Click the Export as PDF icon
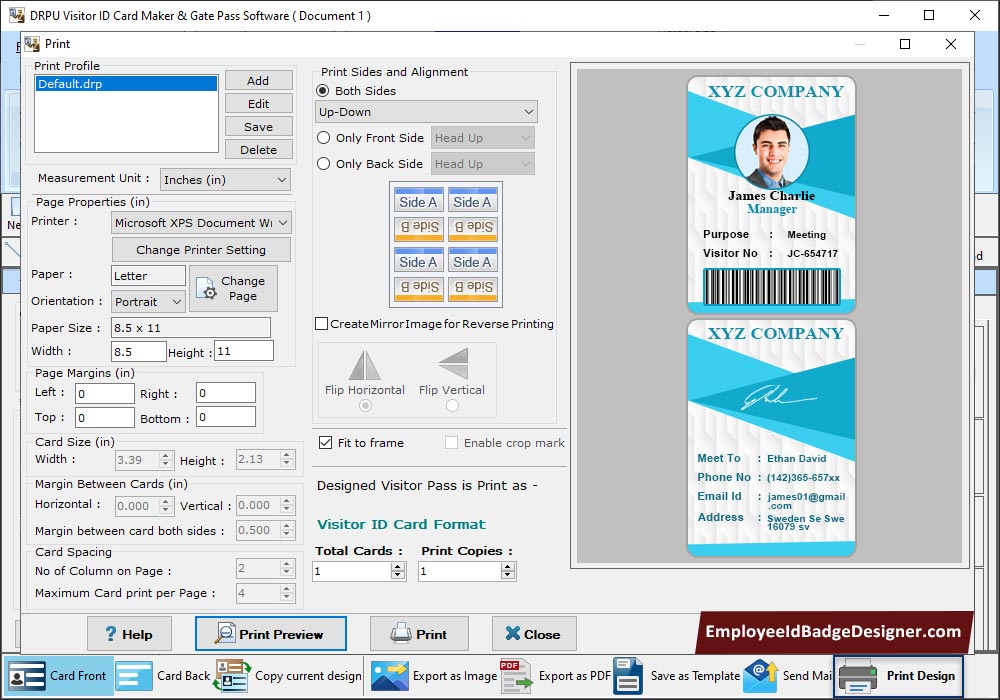 [x=515, y=676]
